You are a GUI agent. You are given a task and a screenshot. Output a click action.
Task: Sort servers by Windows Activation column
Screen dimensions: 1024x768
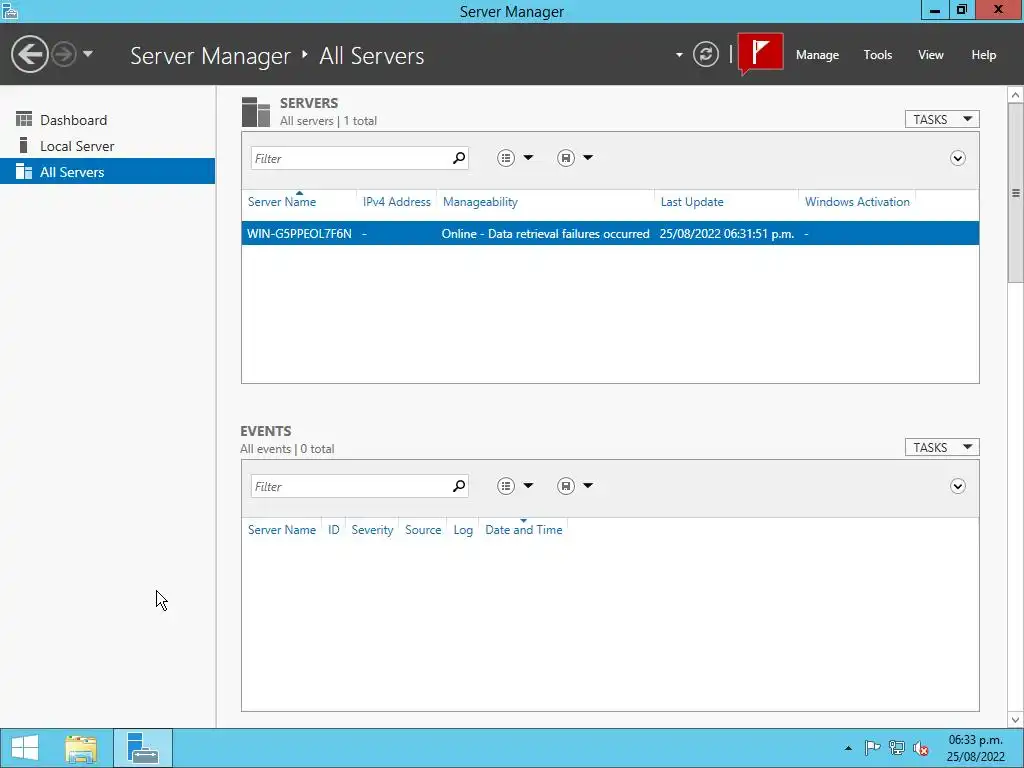857,202
